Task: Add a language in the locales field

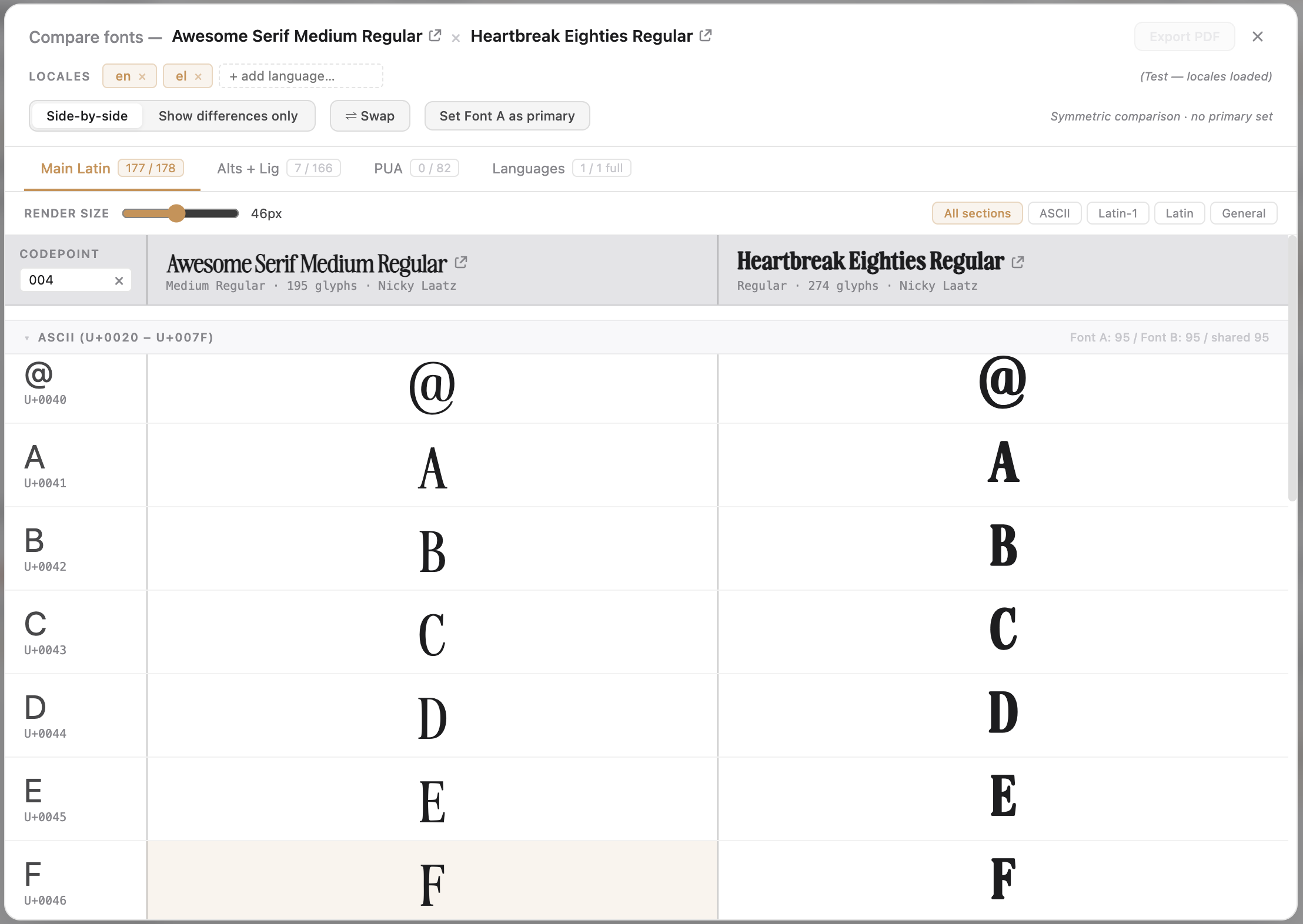Action: point(301,76)
